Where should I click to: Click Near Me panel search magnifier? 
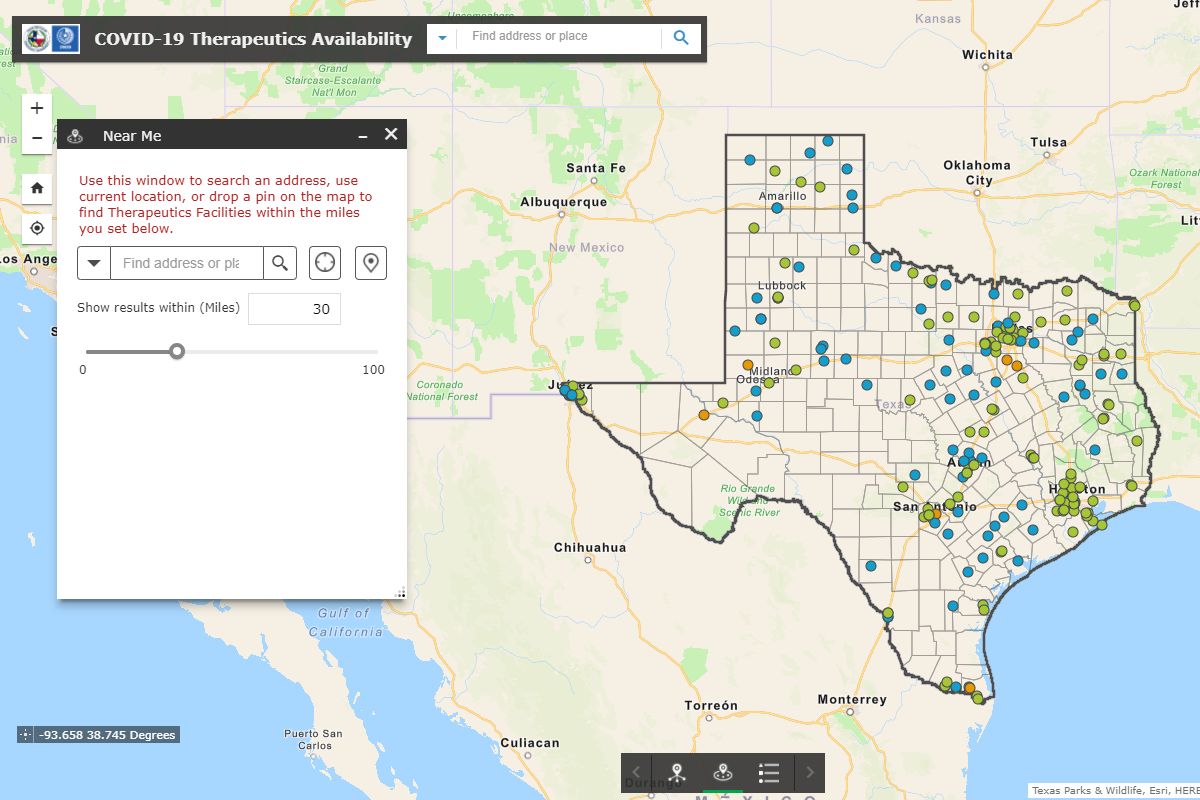(x=280, y=263)
